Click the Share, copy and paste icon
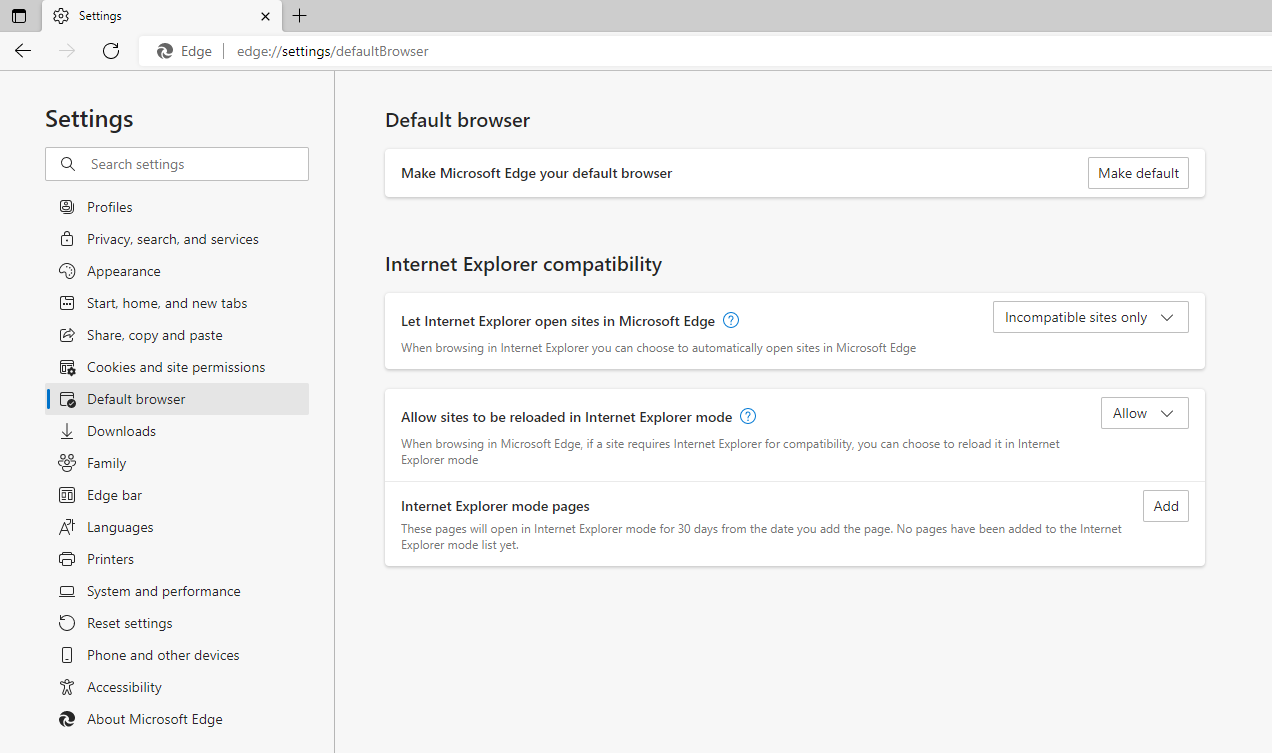The height and width of the screenshot is (753, 1272). pos(67,335)
